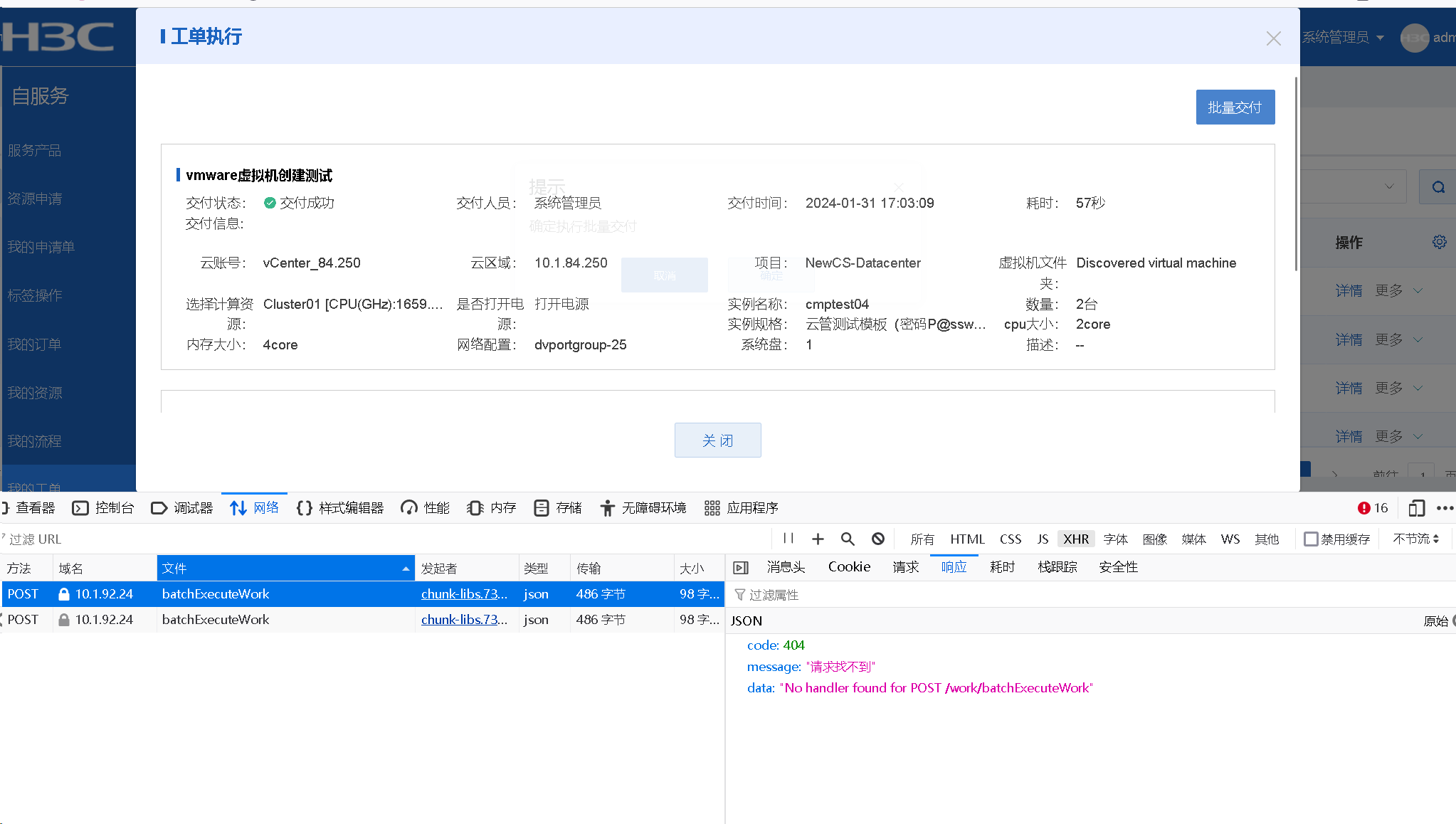The image size is (1456, 824).
Task: Filter requests by 字体
Action: [x=1116, y=539]
